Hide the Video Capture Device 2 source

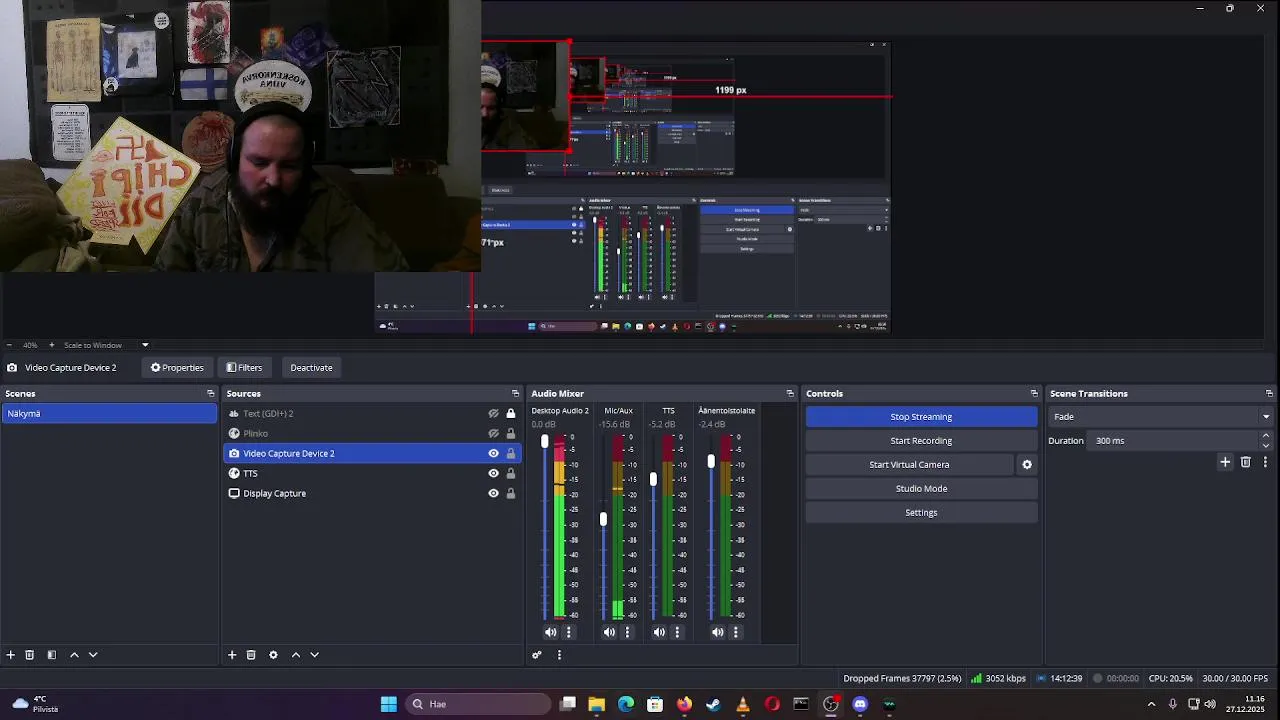coord(493,454)
